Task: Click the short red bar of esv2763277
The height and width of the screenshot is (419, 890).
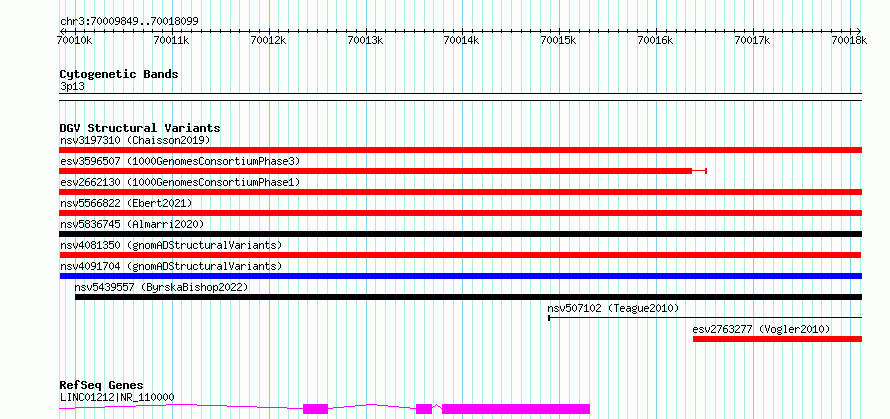Action: click(778, 339)
